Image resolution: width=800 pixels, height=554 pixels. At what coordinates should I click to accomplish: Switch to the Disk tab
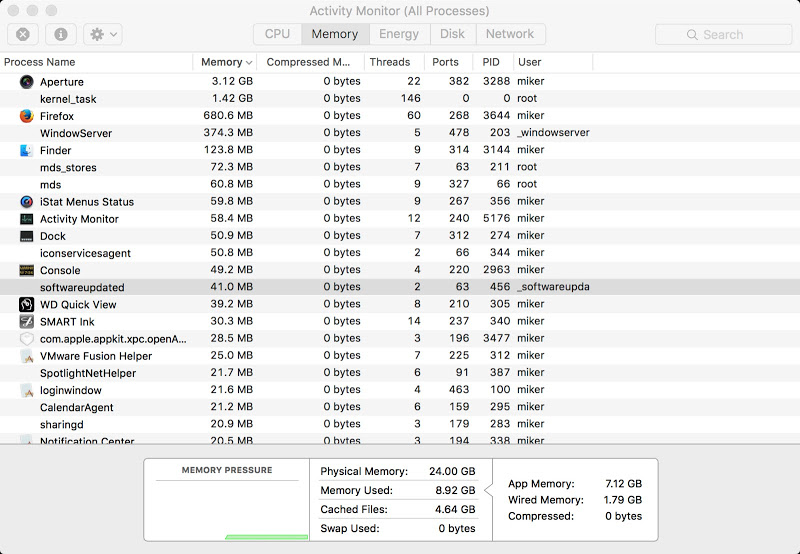point(453,34)
